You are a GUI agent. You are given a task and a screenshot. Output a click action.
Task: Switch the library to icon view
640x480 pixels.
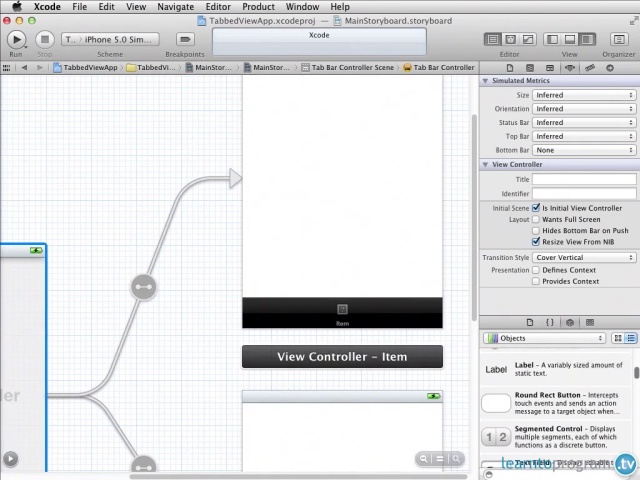click(618, 338)
